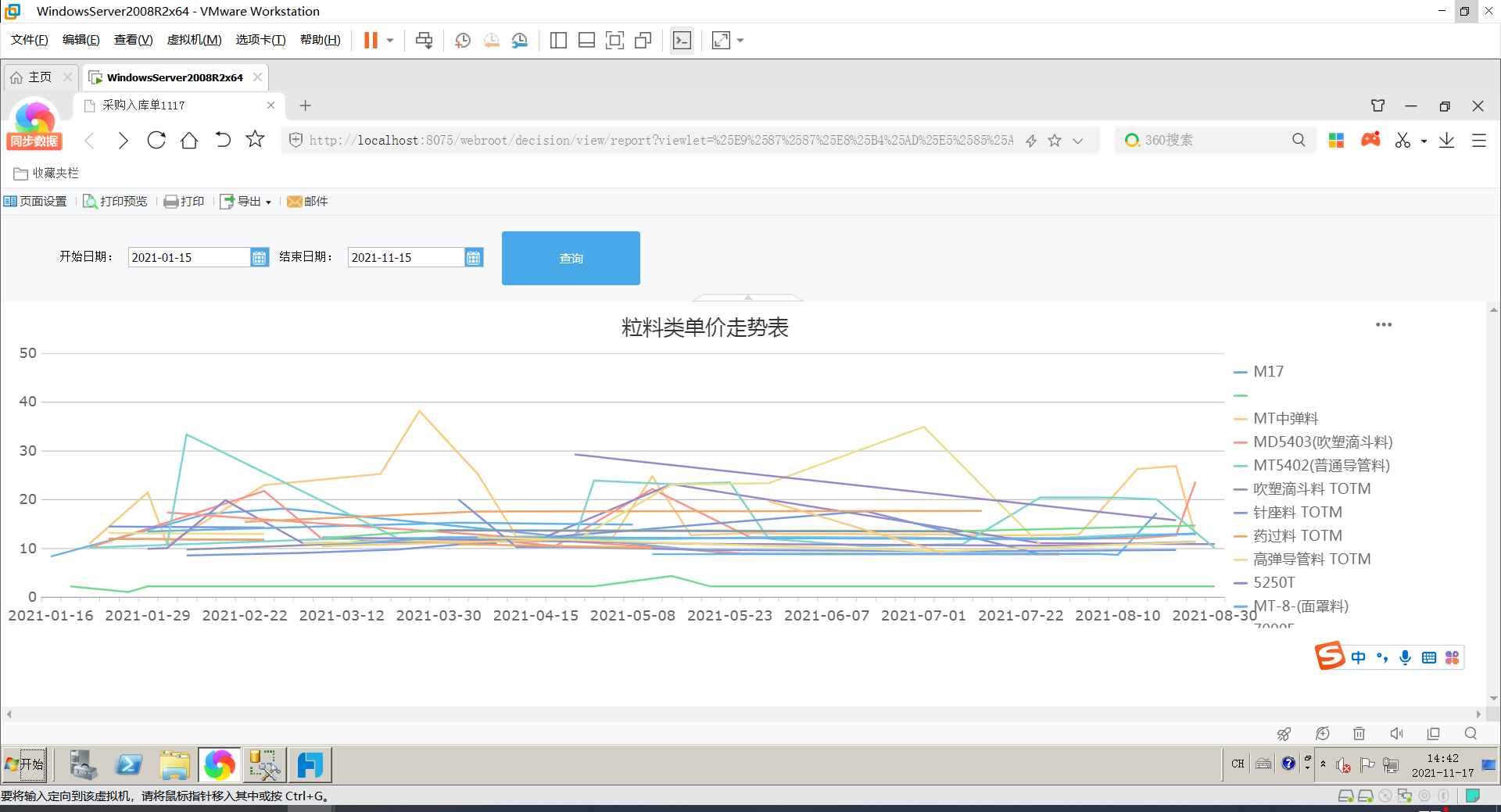Image resolution: width=1501 pixels, height=812 pixels.
Task: Expand the address bar dropdown chevron
Action: [1078, 141]
